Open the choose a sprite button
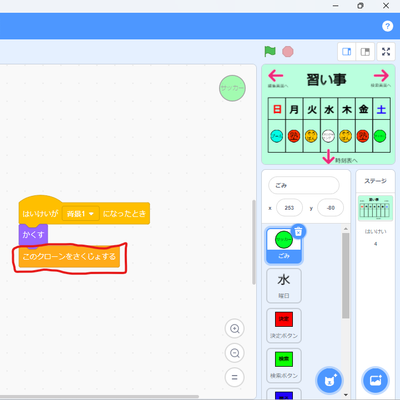400x400 pixels. [x=329, y=380]
